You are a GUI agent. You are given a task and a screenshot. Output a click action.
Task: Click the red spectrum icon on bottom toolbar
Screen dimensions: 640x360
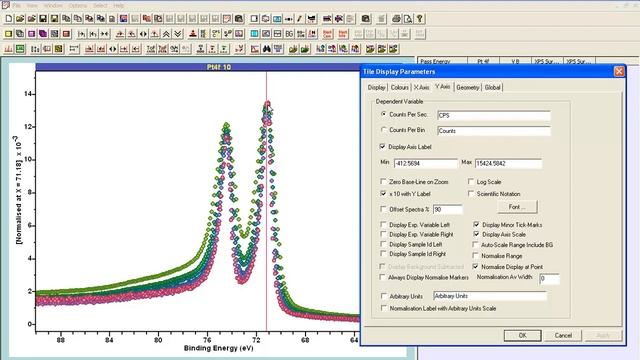[x=9, y=49]
